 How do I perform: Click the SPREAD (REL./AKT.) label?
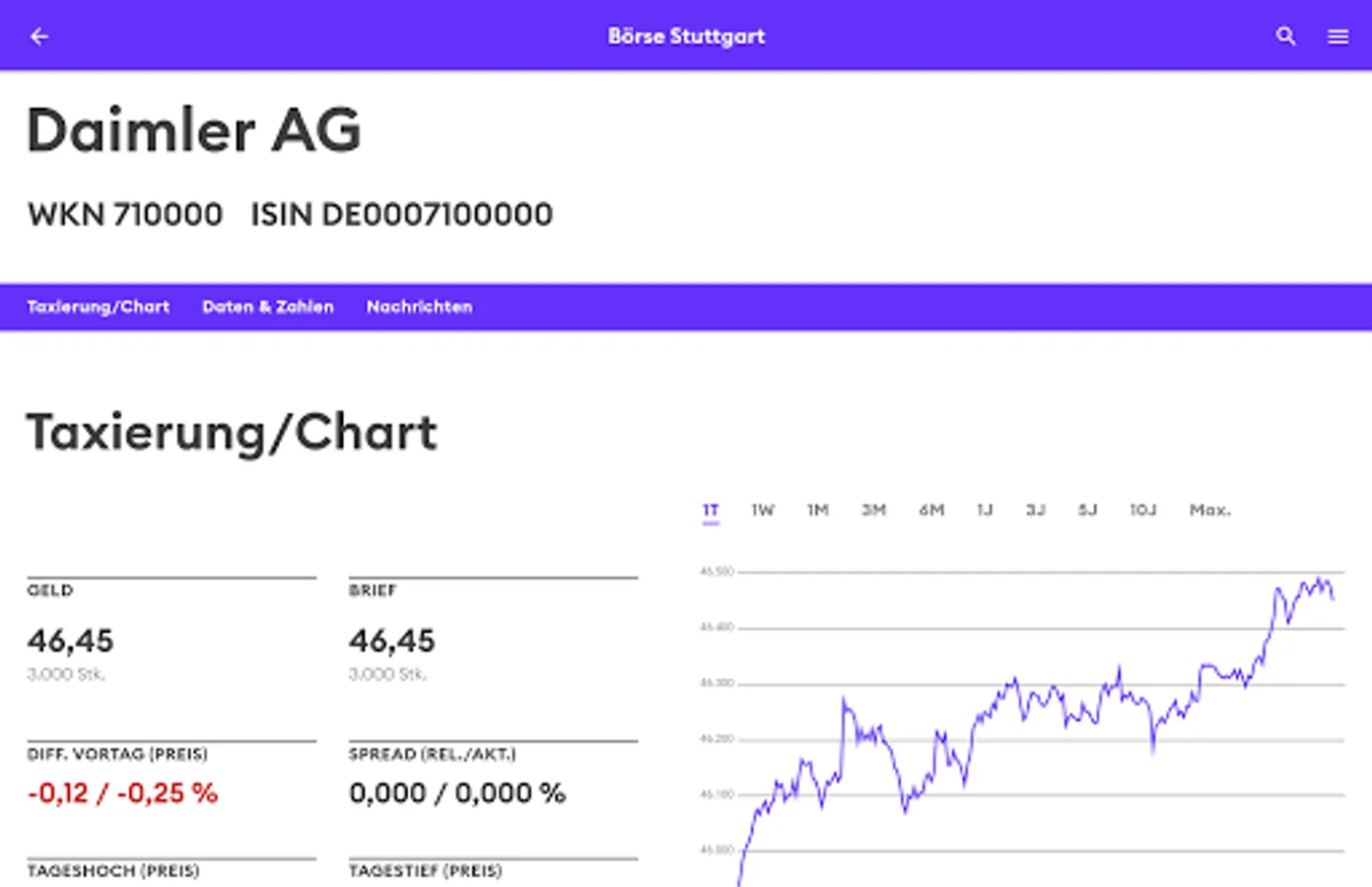(x=433, y=754)
